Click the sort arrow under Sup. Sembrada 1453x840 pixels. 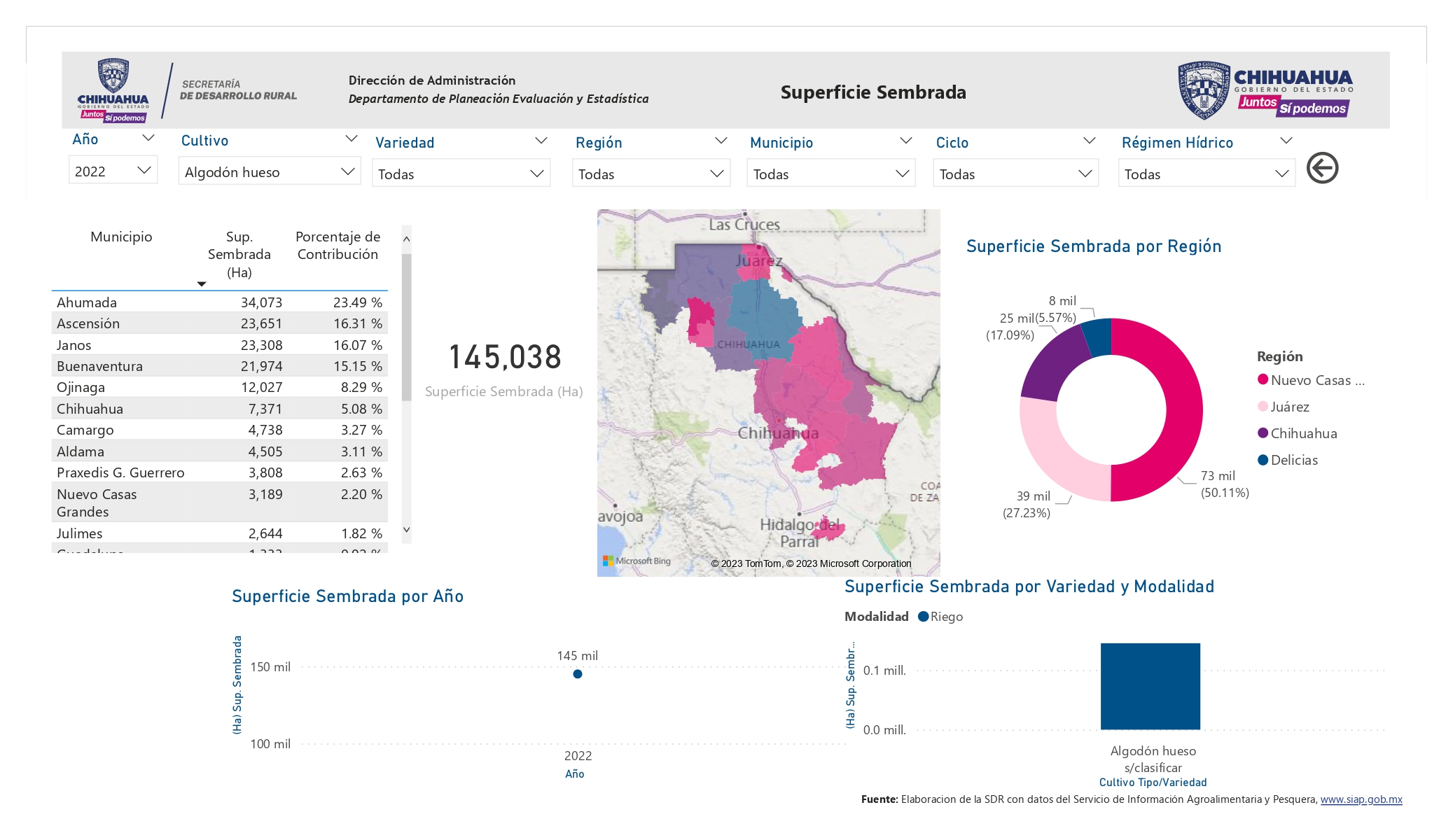pos(202,283)
